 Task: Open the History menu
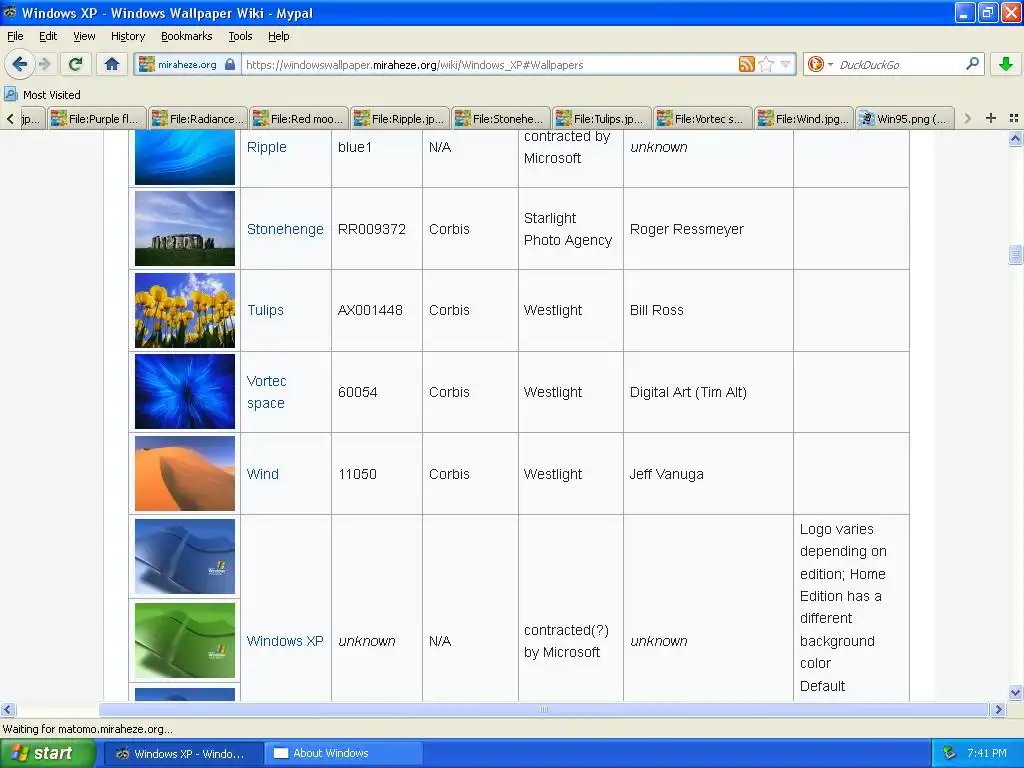tap(128, 36)
